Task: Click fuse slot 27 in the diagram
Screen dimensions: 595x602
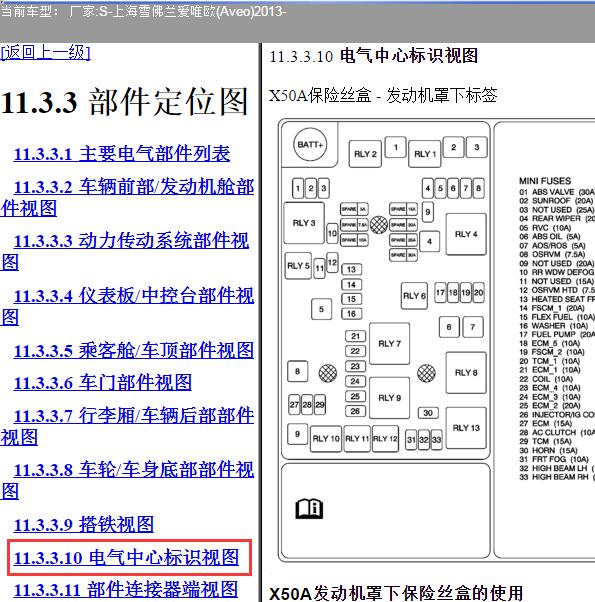Action: click(x=294, y=405)
